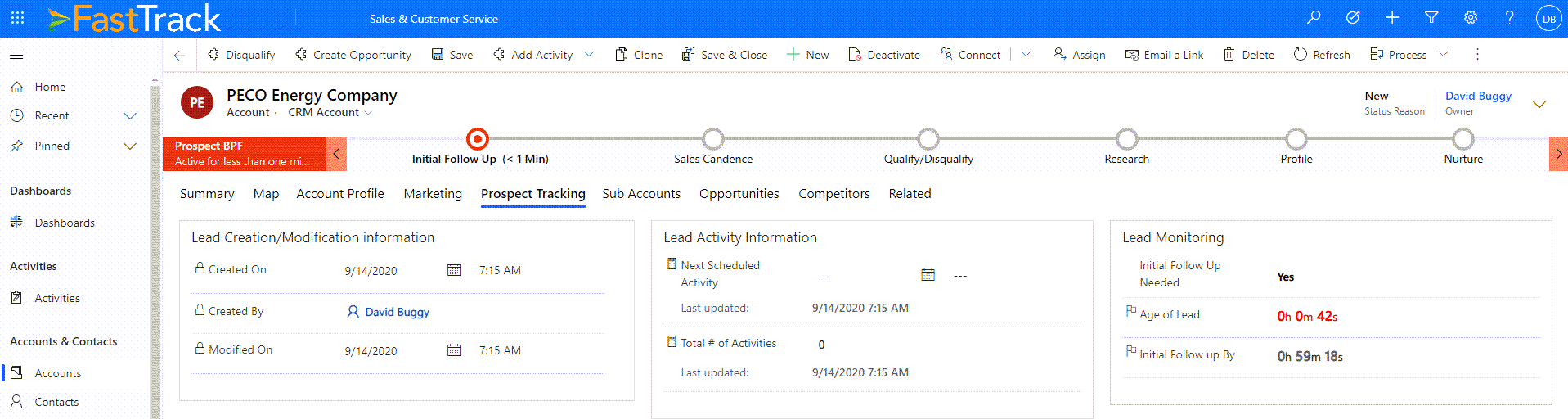Click the Save toolbar button

click(452, 55)
